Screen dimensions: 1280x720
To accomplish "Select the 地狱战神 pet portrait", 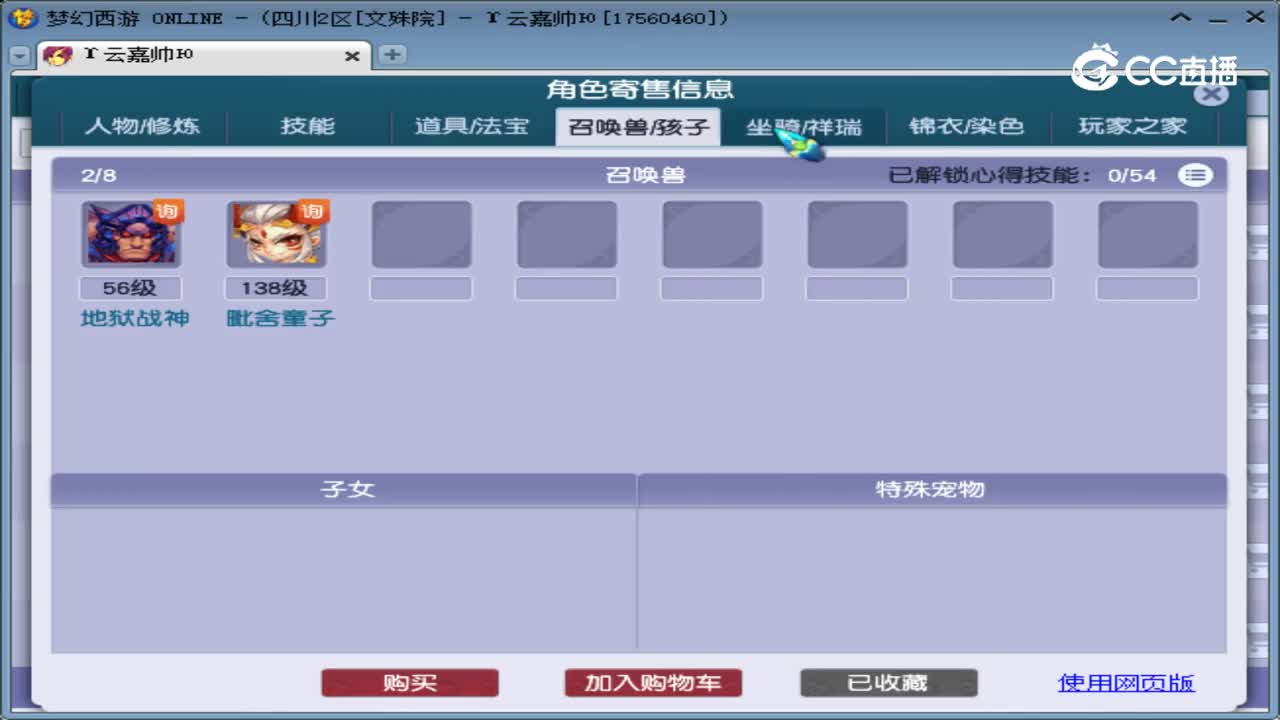I will point(131,234).
